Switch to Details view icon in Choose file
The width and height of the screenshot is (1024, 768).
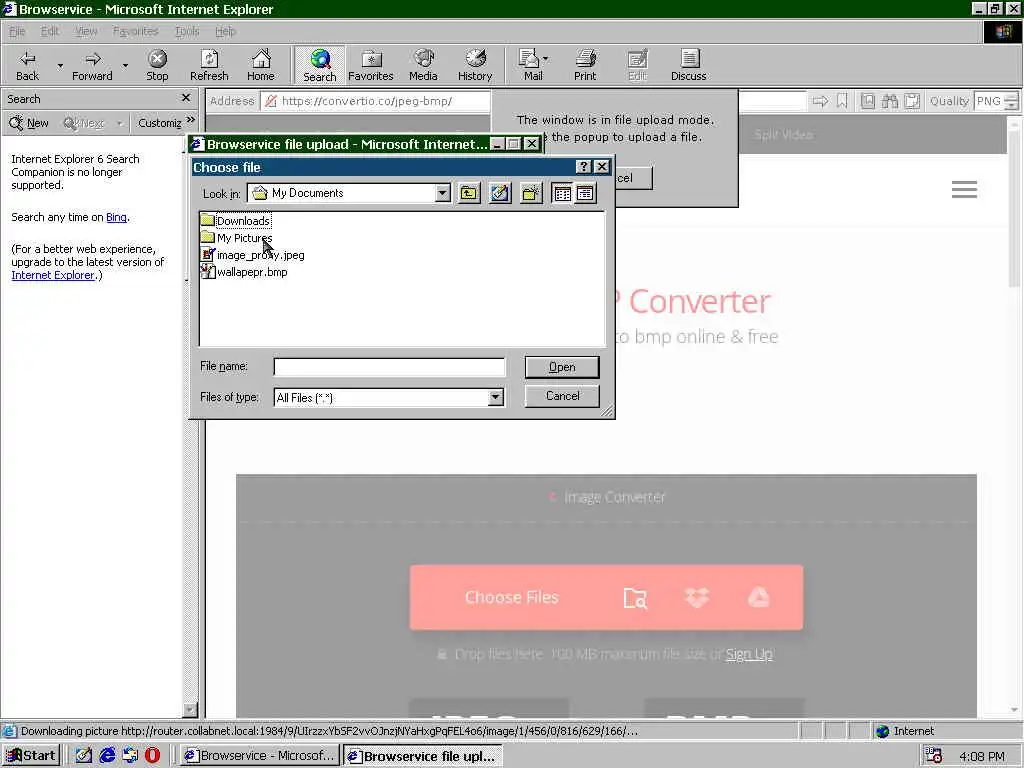[585, 193]
